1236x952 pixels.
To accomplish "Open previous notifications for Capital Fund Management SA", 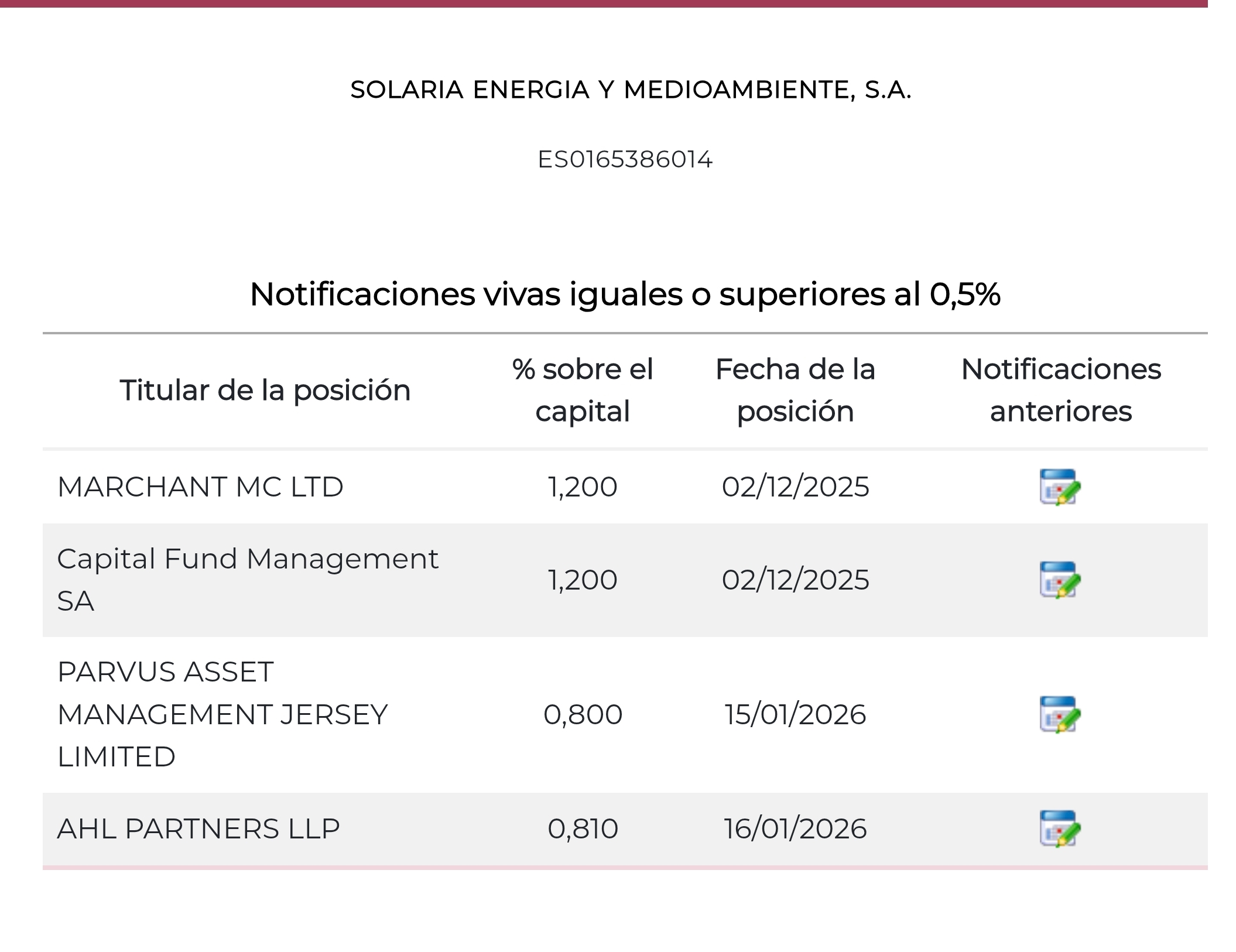I will coord(1060,580).
